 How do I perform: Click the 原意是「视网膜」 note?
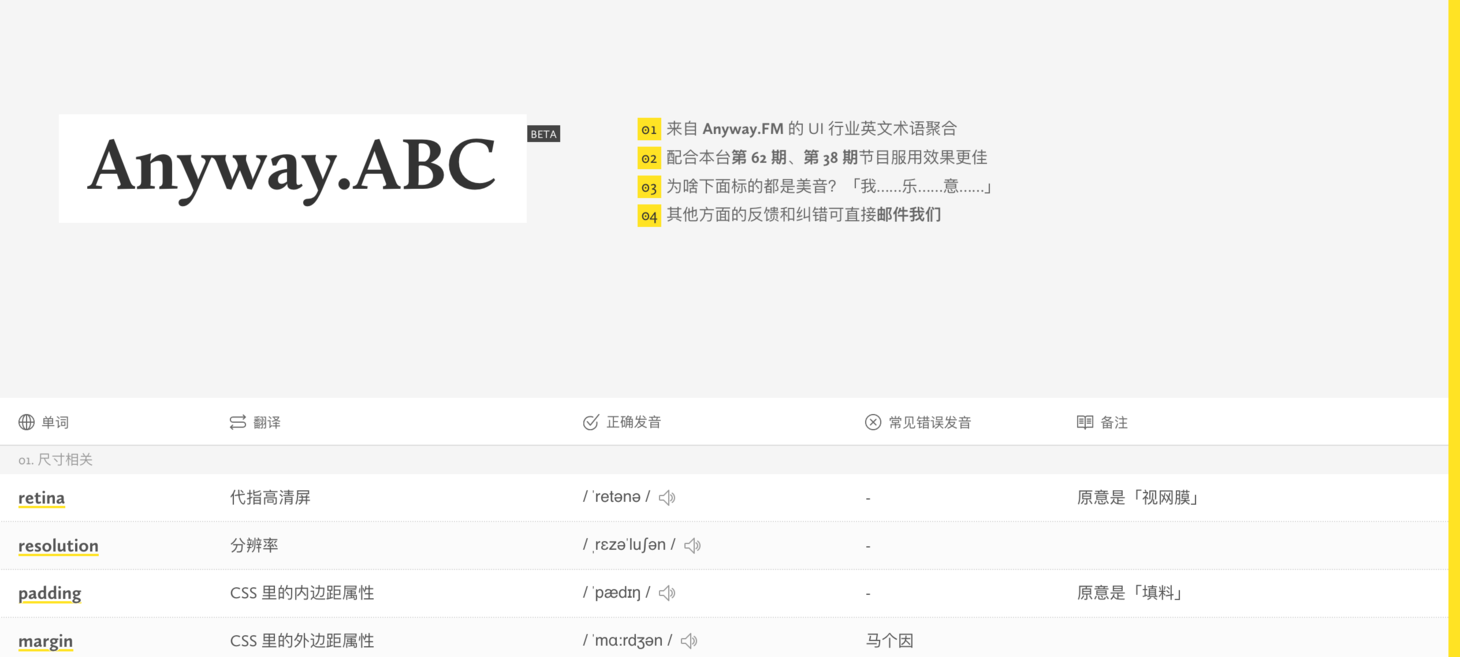tap(1138, 498)
